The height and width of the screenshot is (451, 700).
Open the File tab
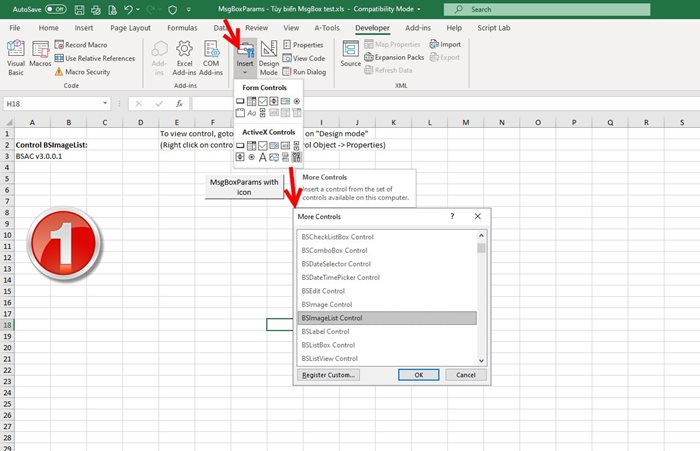pyautogui.click(x=15, y=28)
